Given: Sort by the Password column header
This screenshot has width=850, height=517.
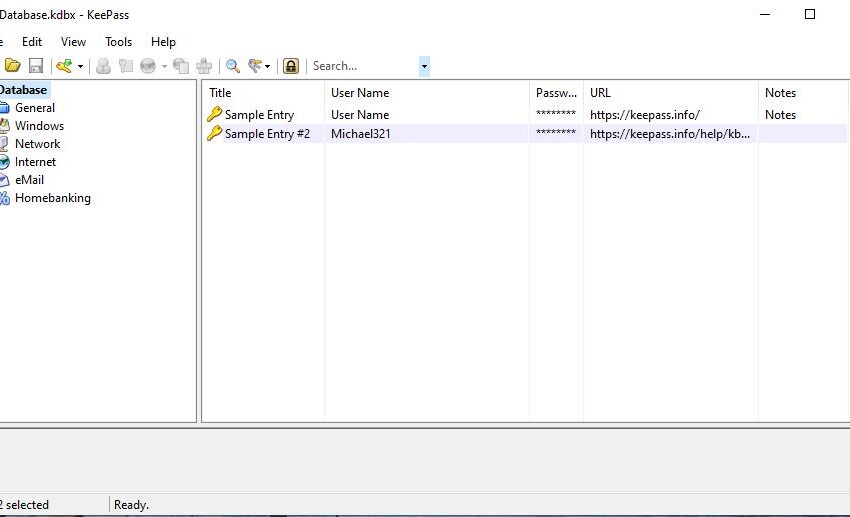Looking at the screenshot, I should point(556,93).
